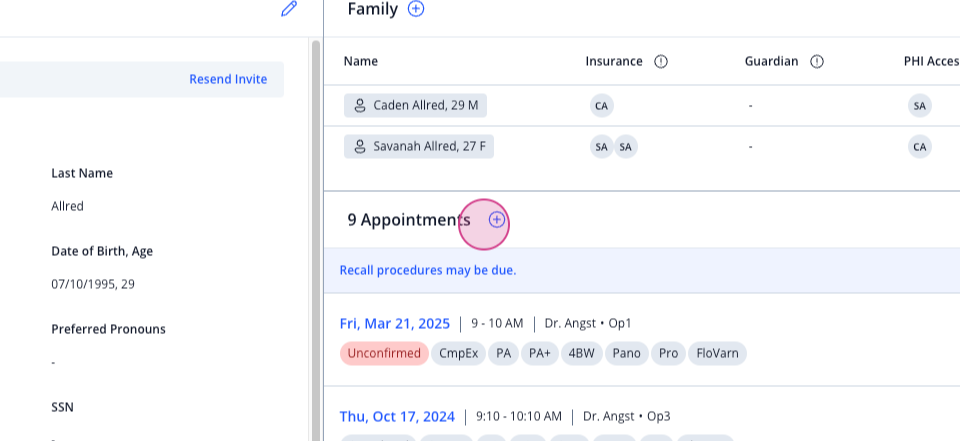Open Caden Allred, 29 M family member
Viewport: 960px width, 441px height.
coord(415,105)
